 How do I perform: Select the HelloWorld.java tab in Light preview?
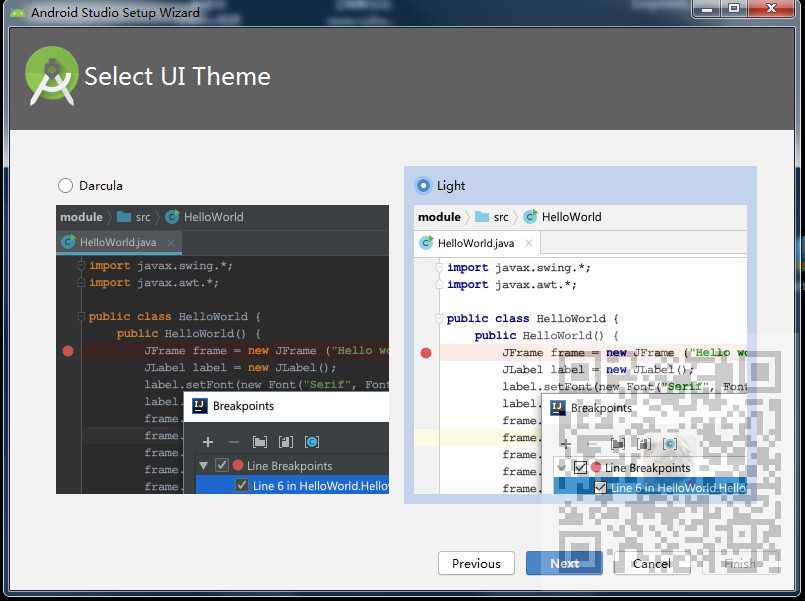476,243
